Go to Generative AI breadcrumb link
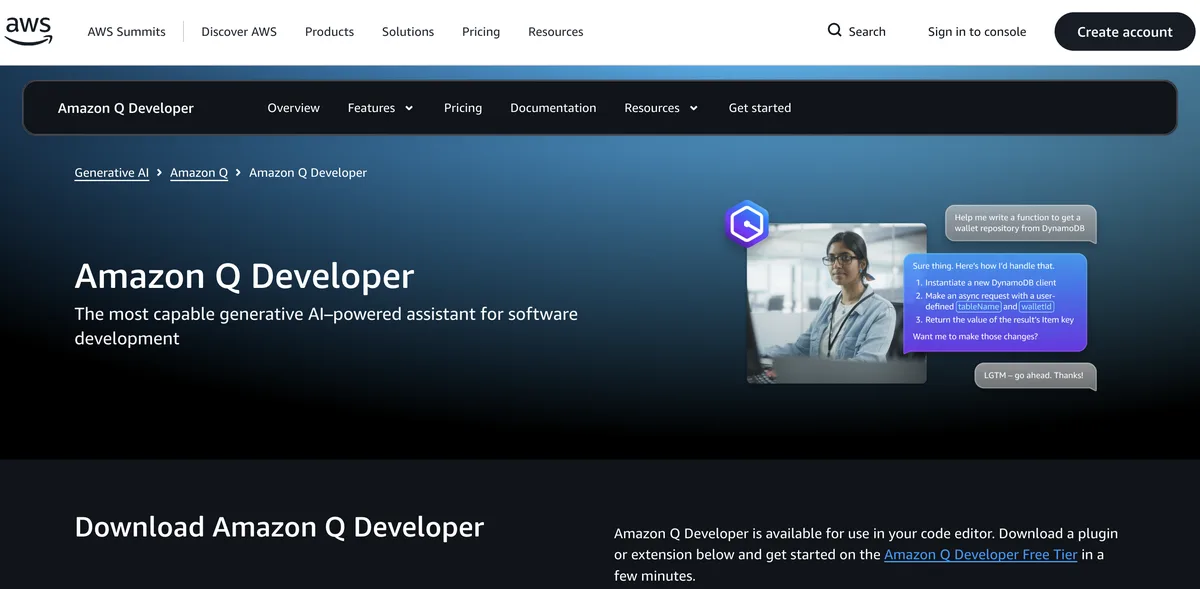 click(x=112, y=173)
